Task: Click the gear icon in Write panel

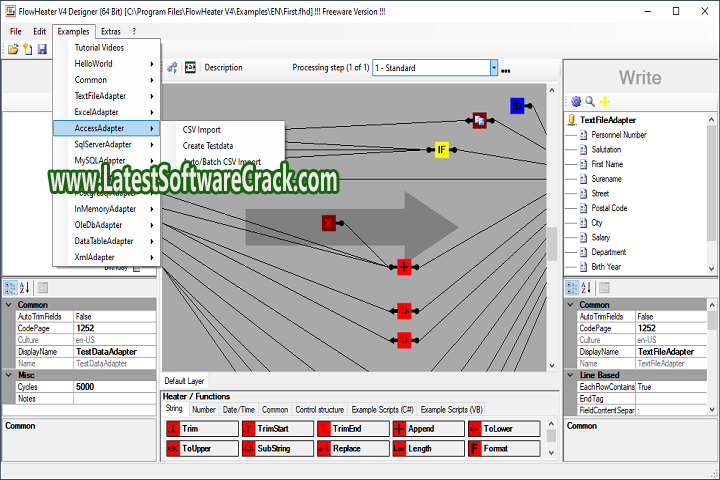Action: [x=575, y=101]
